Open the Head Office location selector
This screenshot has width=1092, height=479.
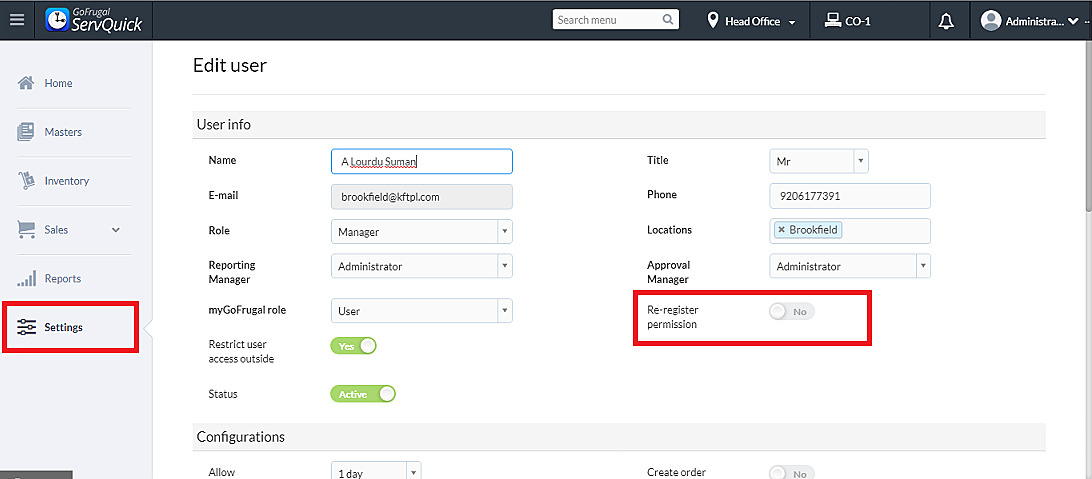752,21
